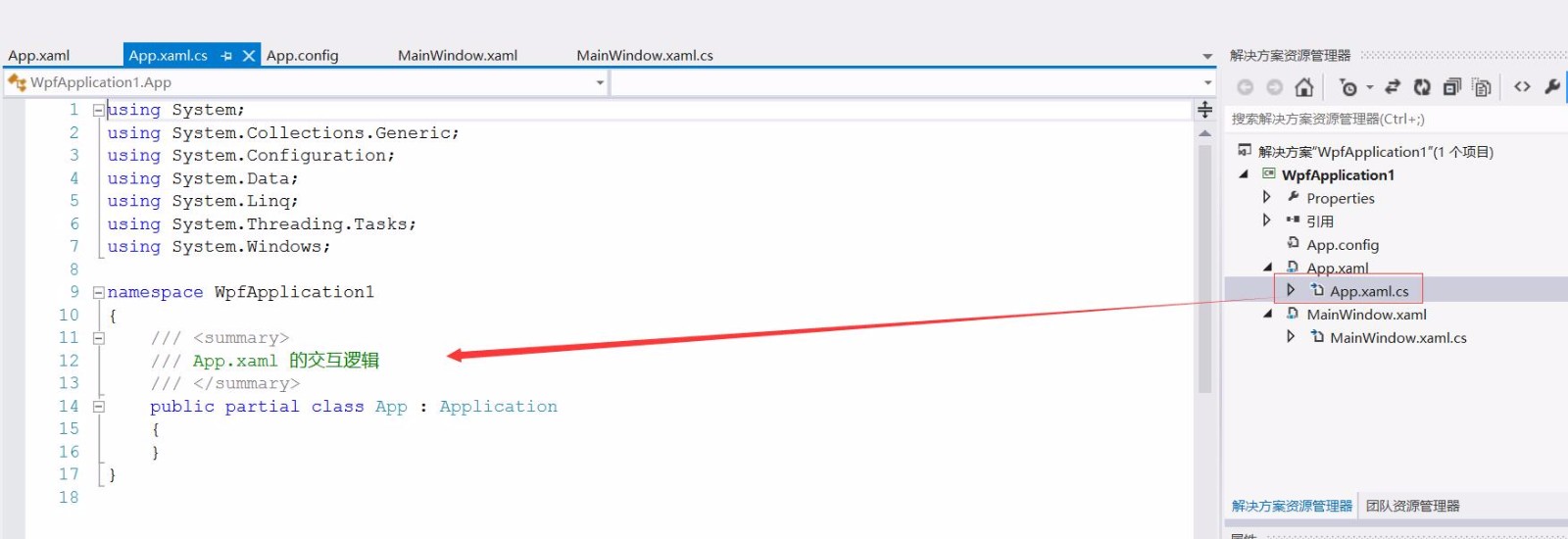Click the Collapse All icon
Viewport: 1568px width, 539px height.
[1452, 87]
